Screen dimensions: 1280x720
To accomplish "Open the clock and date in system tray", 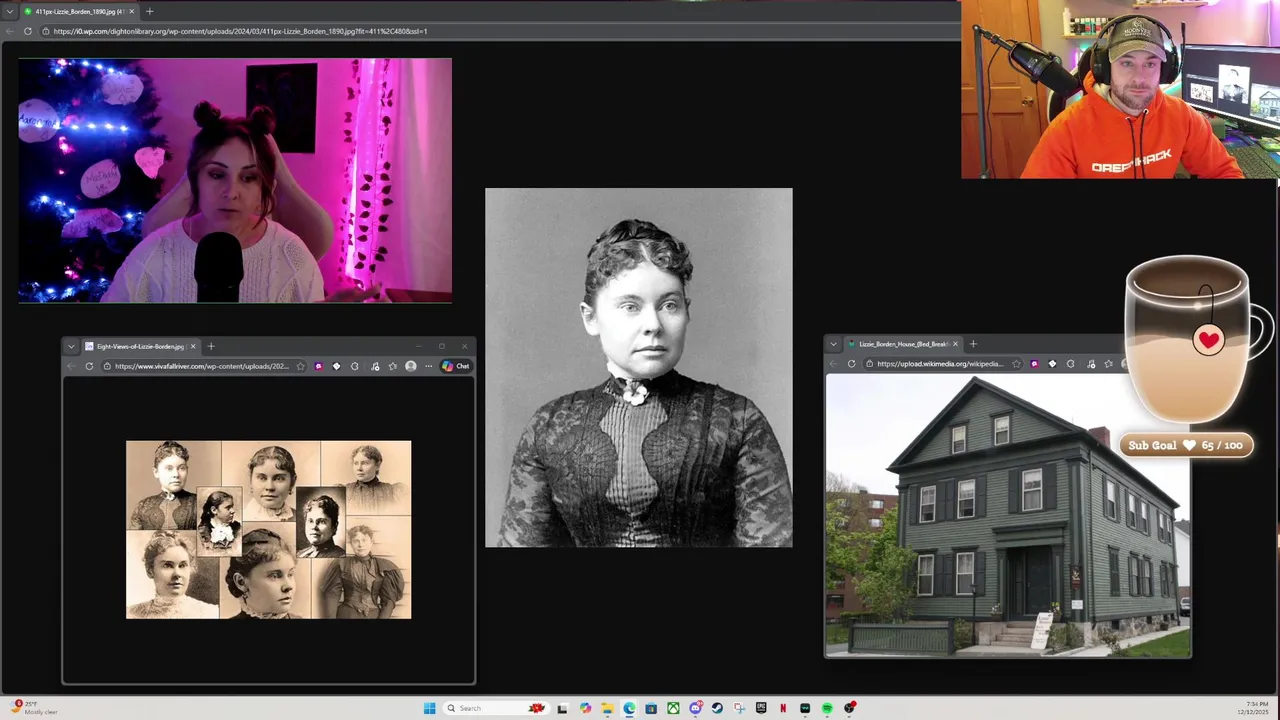I will pos(1254,708).
